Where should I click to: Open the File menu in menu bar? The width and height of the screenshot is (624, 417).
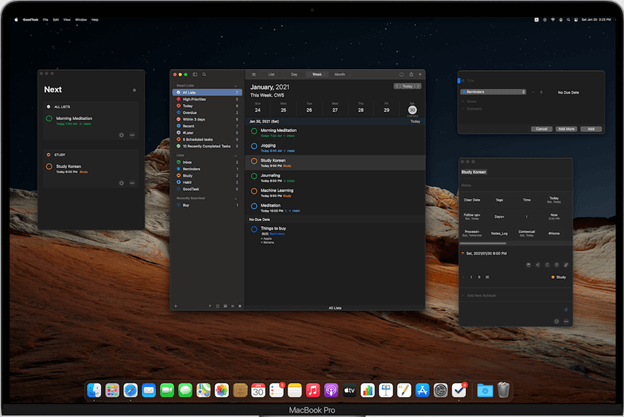coord(45,19)
